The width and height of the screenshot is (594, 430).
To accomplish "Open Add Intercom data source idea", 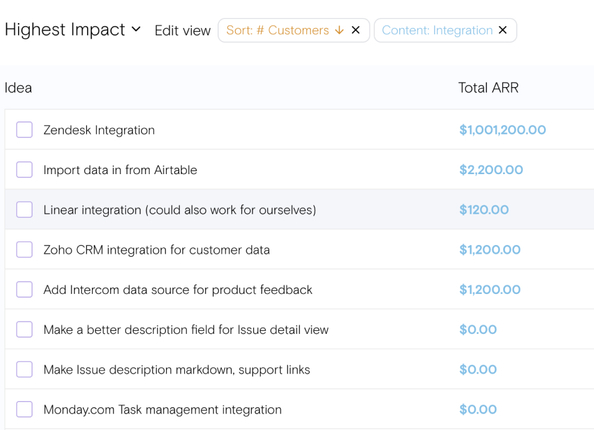I will (x=178, y=290).
